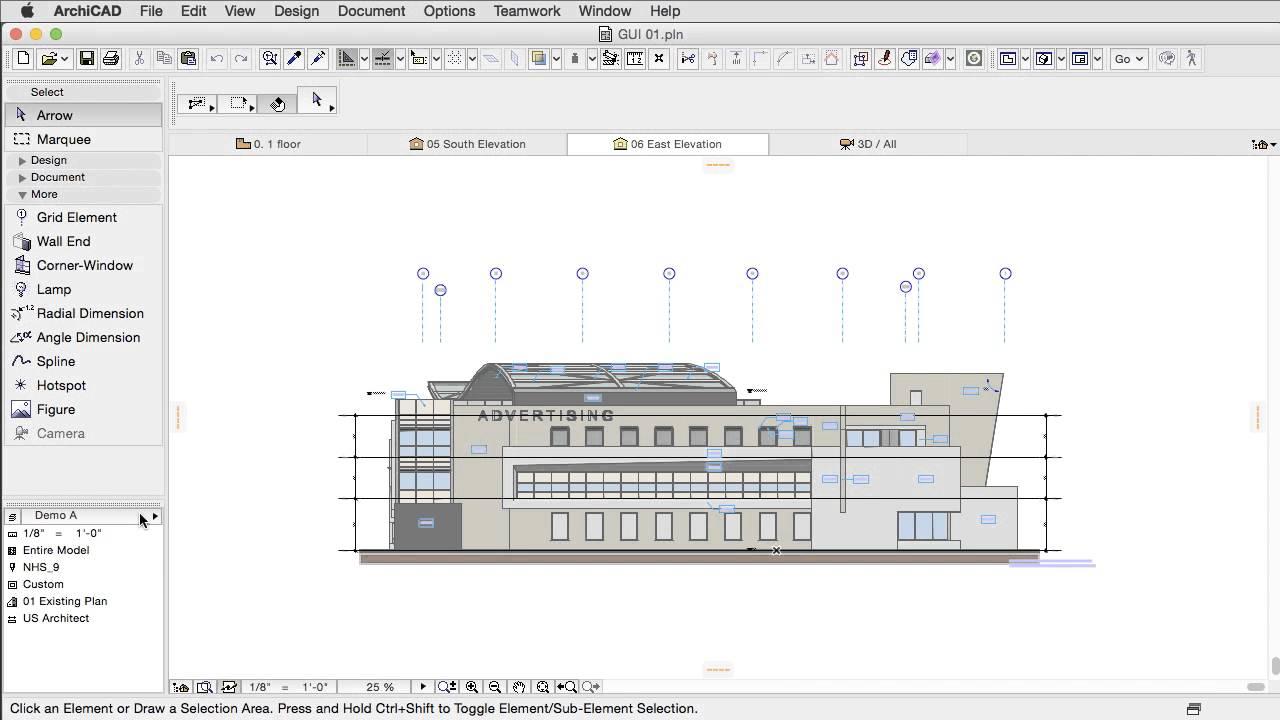Image resolution: width=1280 pixels, height=720 pixels.
Task: Click the Print icon in toolbar
Action: point(111,59)
